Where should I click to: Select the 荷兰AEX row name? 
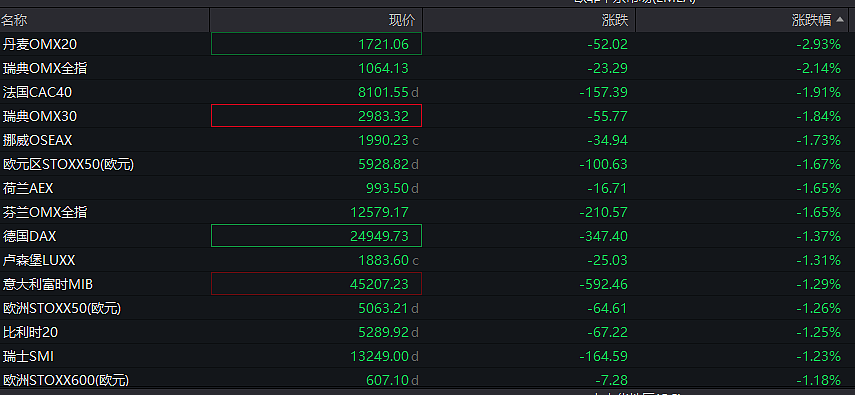28,188
